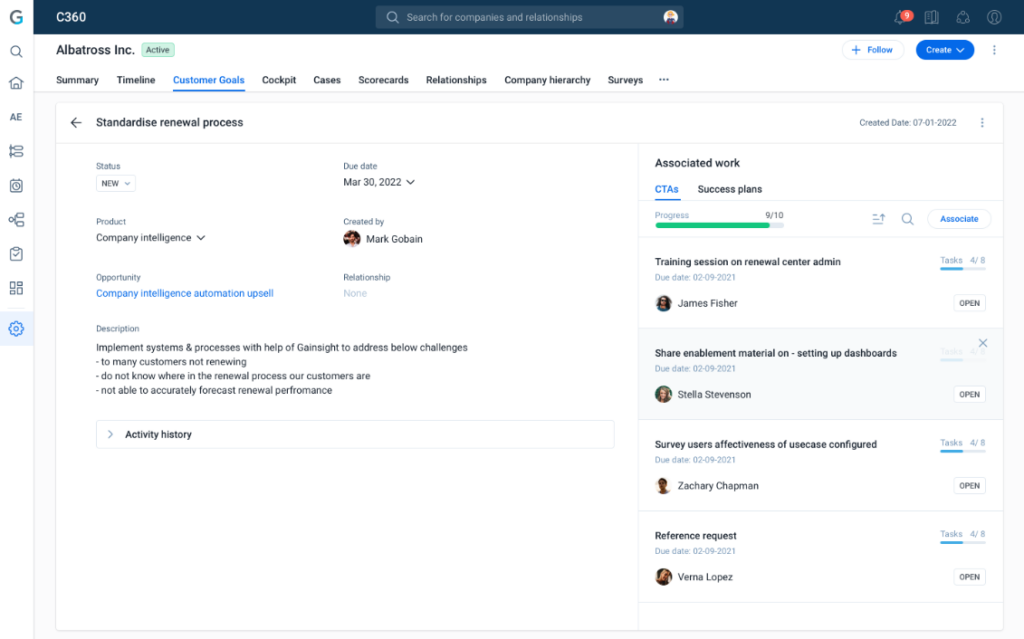This screenshot has width=1024, height=639.
Task: Click the support headset icon in header
Action: click(963, 18)
